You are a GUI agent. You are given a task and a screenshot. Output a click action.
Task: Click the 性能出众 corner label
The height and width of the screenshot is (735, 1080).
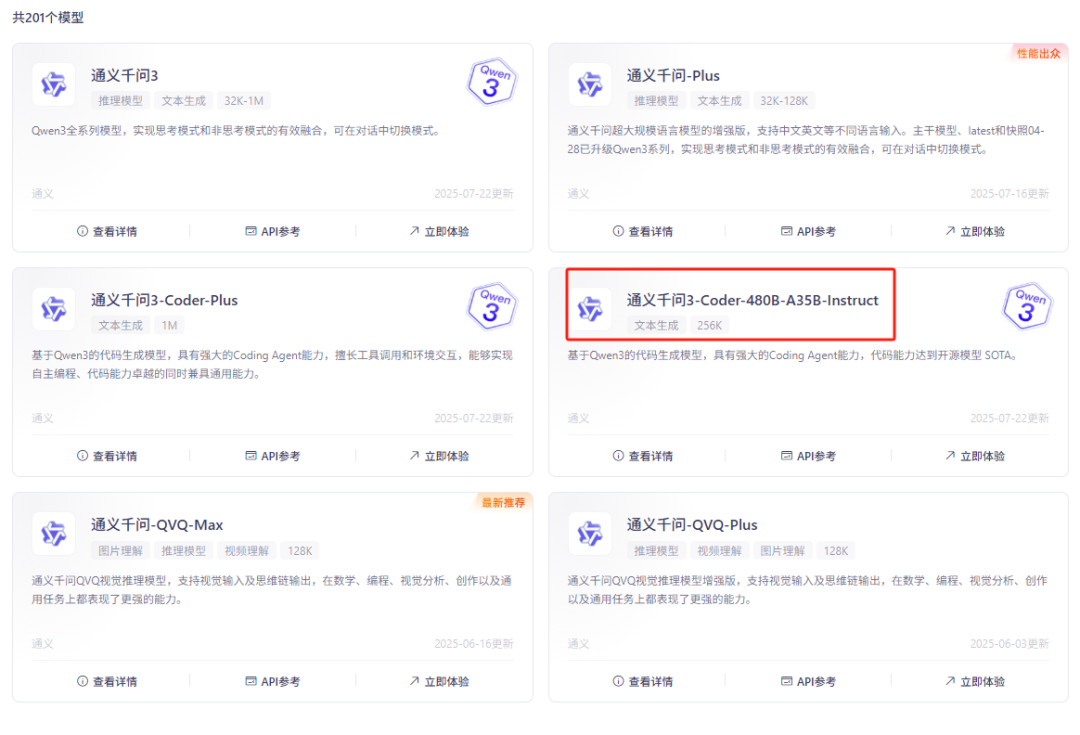click(1039, 54)
